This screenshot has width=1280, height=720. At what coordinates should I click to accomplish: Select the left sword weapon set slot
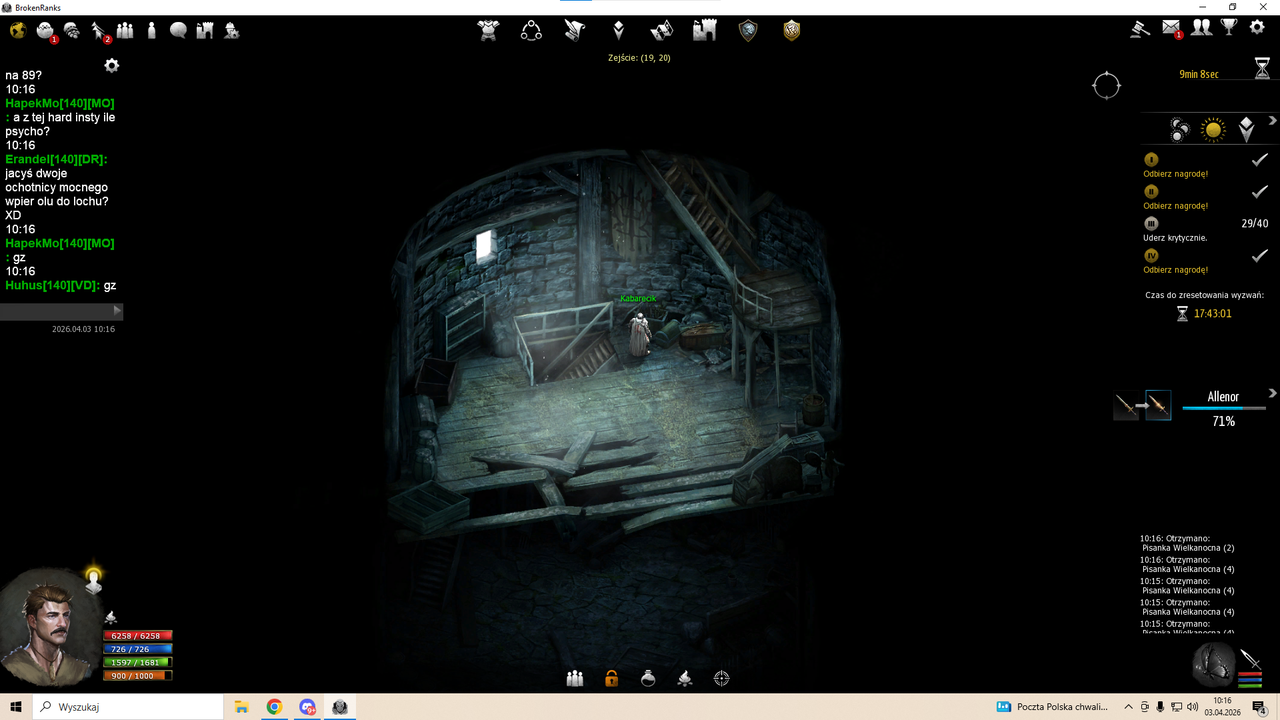pos(1127,405)
